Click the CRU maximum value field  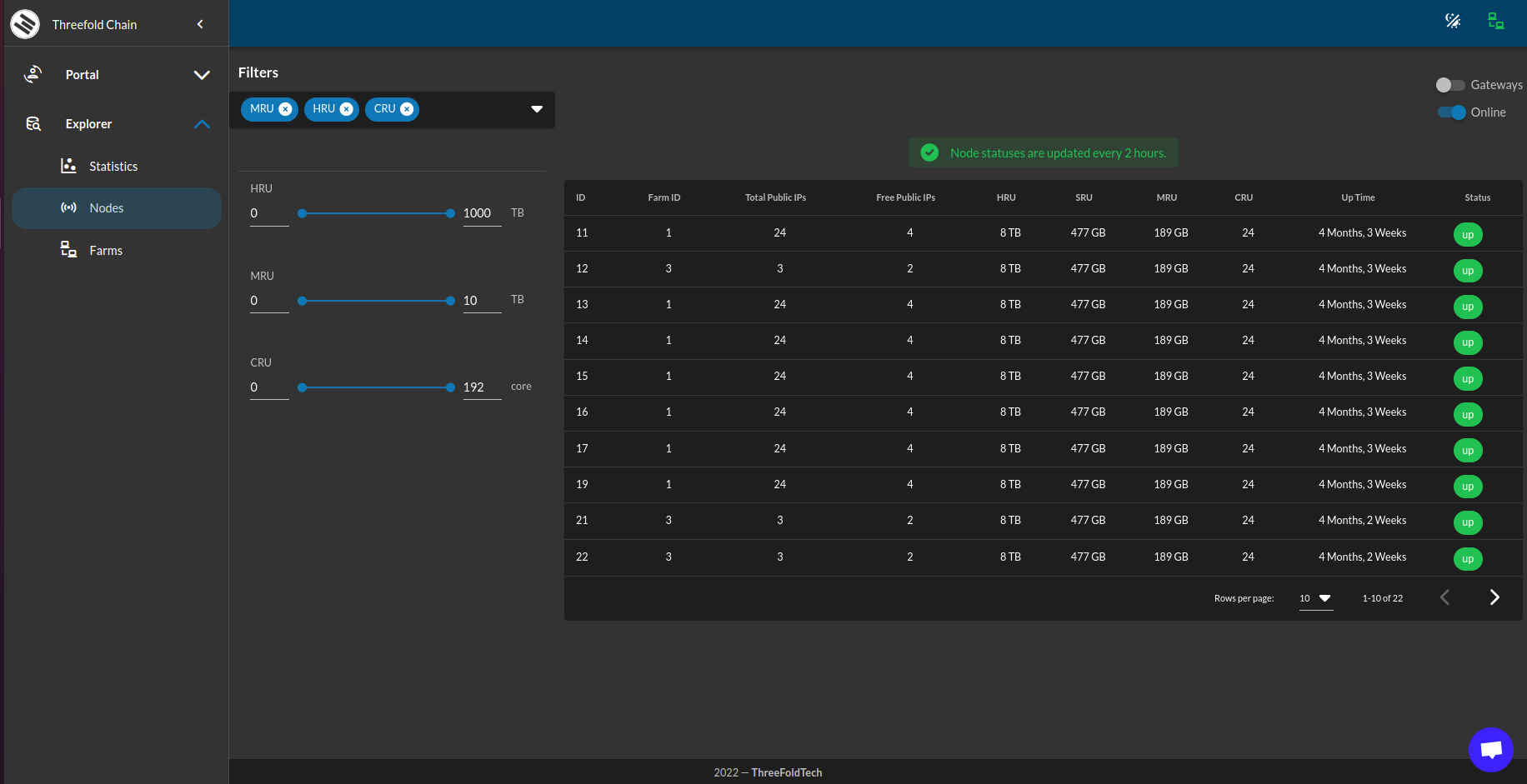point(481,387)
